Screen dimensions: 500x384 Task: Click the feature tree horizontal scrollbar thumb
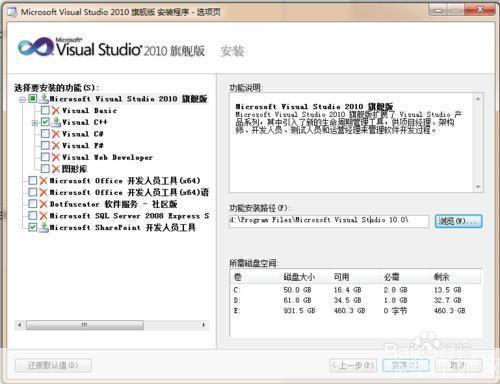click(x=85, y=325)
